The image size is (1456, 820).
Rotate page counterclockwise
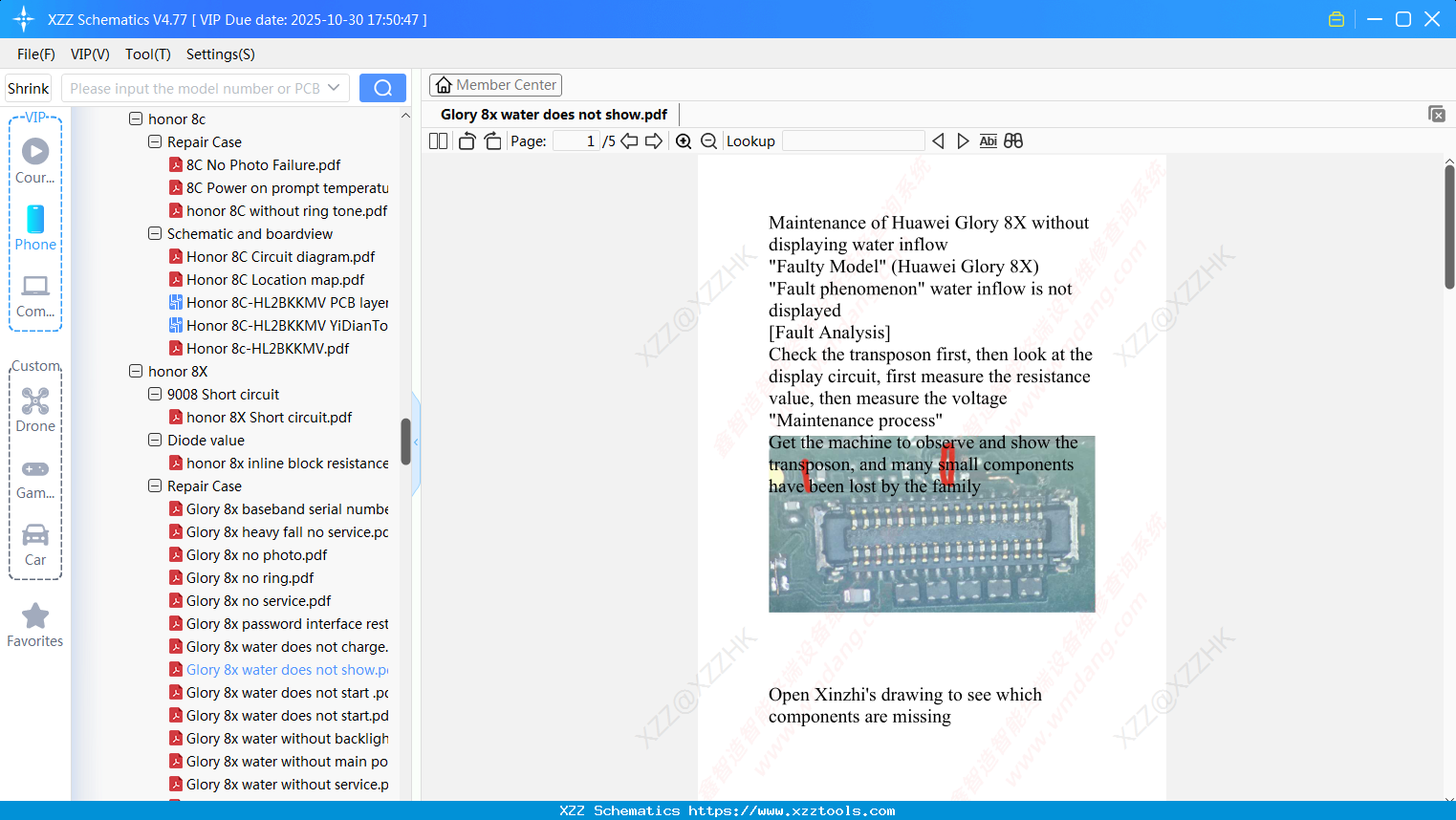(x=467, y=140)
